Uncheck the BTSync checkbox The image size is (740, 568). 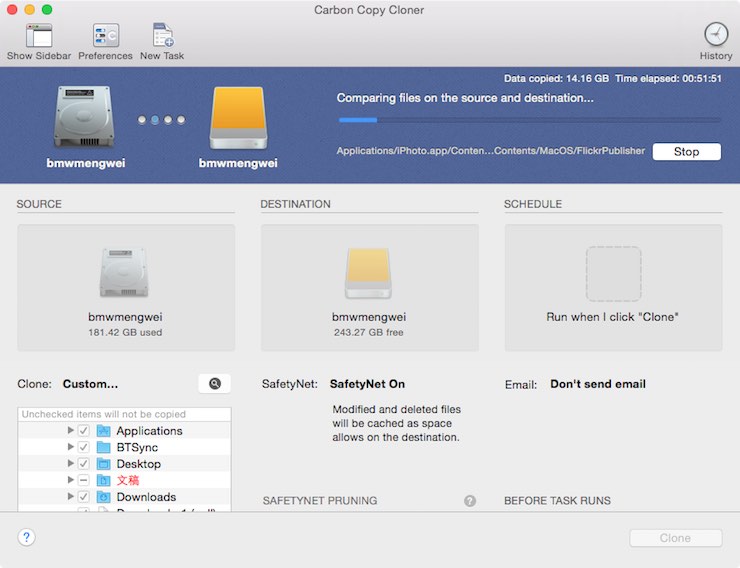click(84, 447)
